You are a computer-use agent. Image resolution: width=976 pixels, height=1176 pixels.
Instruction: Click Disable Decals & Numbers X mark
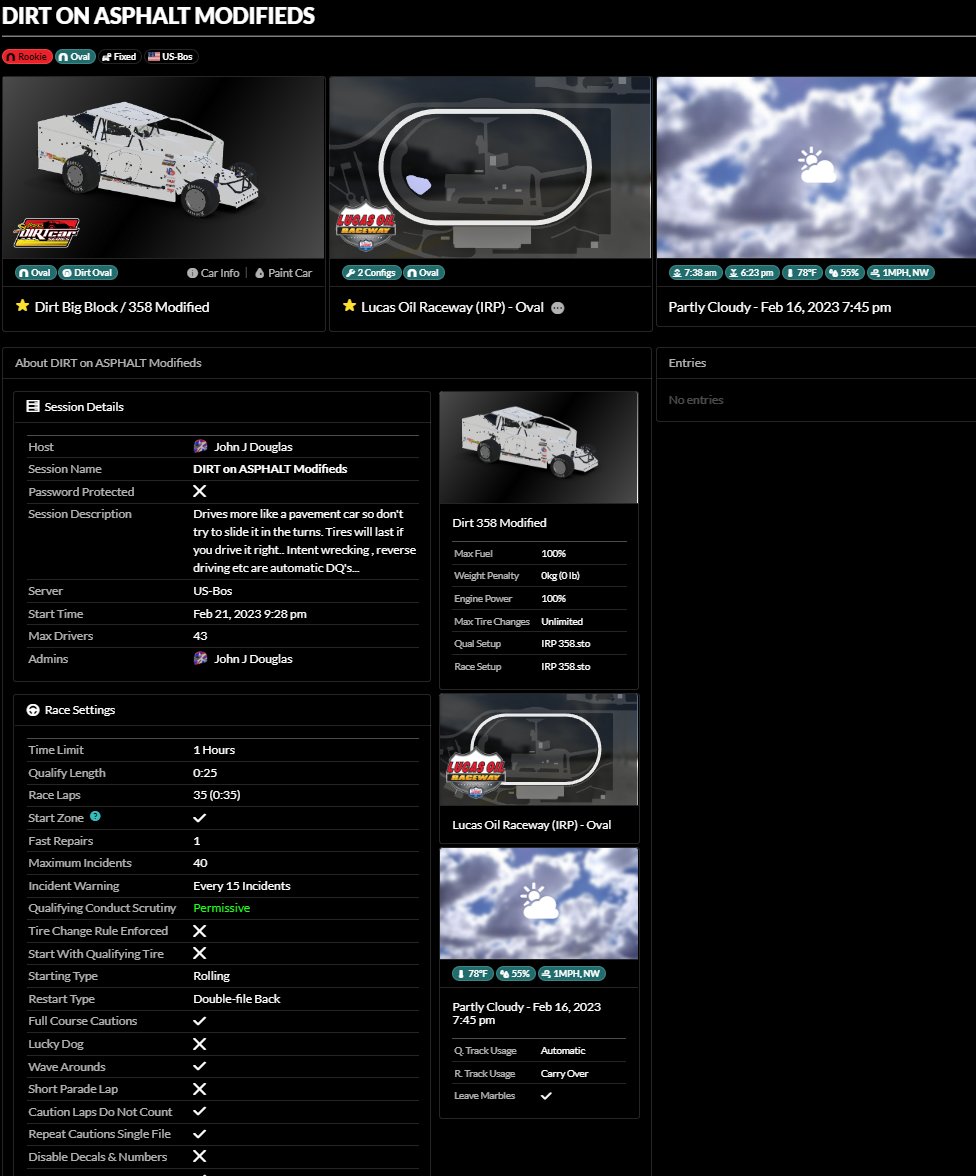(200, 1156)
